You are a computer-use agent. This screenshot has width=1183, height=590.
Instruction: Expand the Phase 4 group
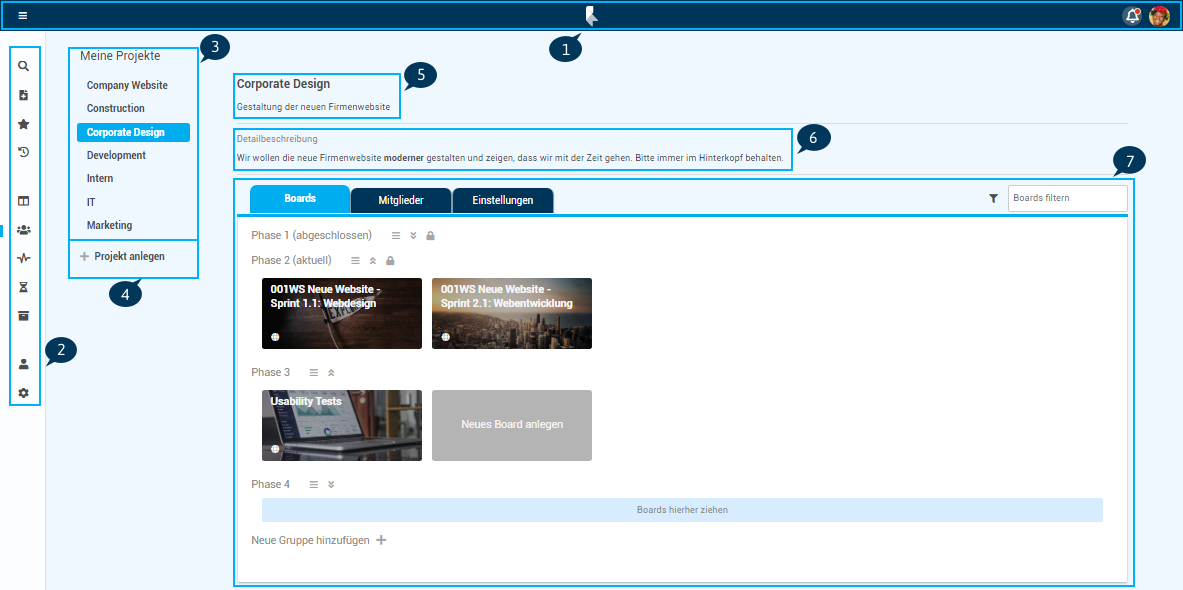click(331, 484)
